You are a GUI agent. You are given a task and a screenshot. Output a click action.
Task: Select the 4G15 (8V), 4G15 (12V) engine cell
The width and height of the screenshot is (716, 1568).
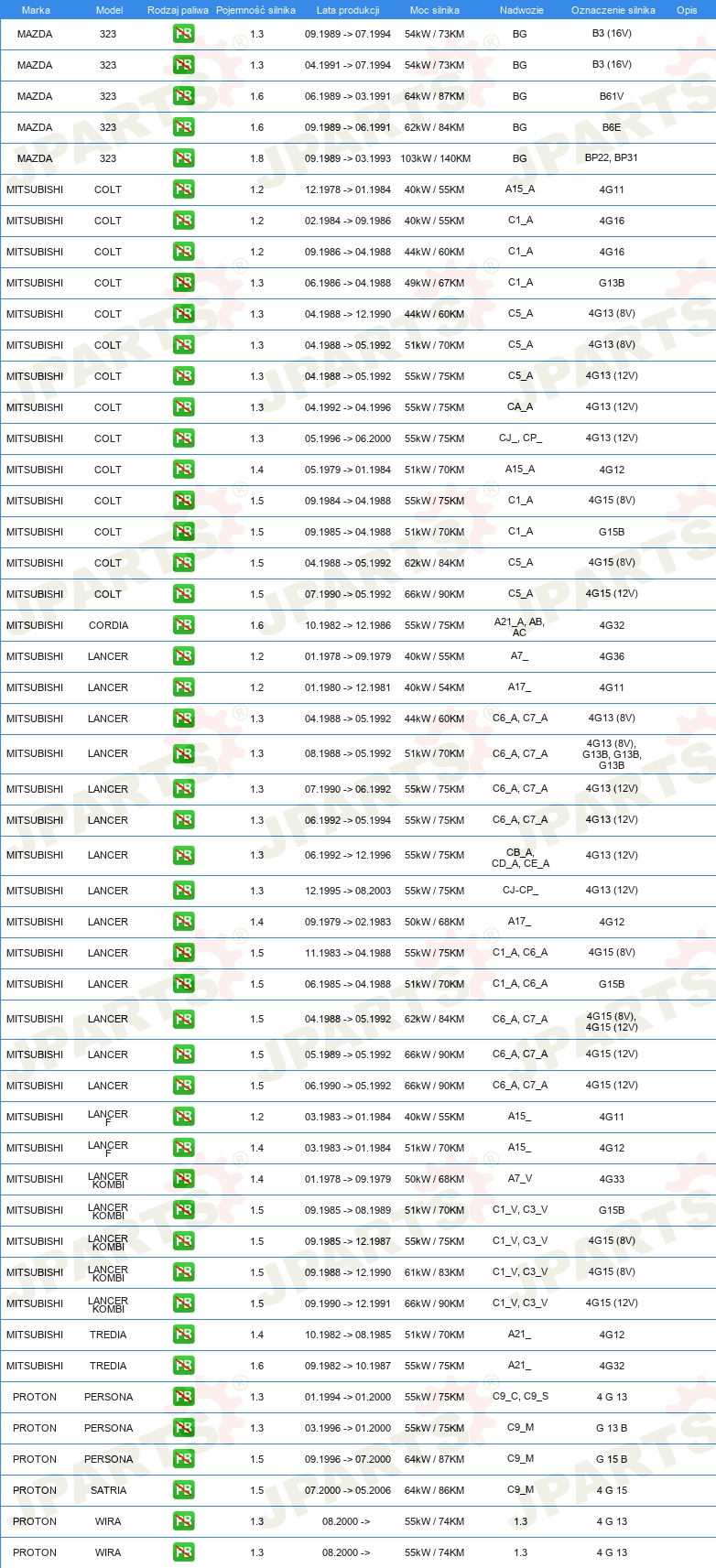pyautogui.click(x=612, y=1022)
